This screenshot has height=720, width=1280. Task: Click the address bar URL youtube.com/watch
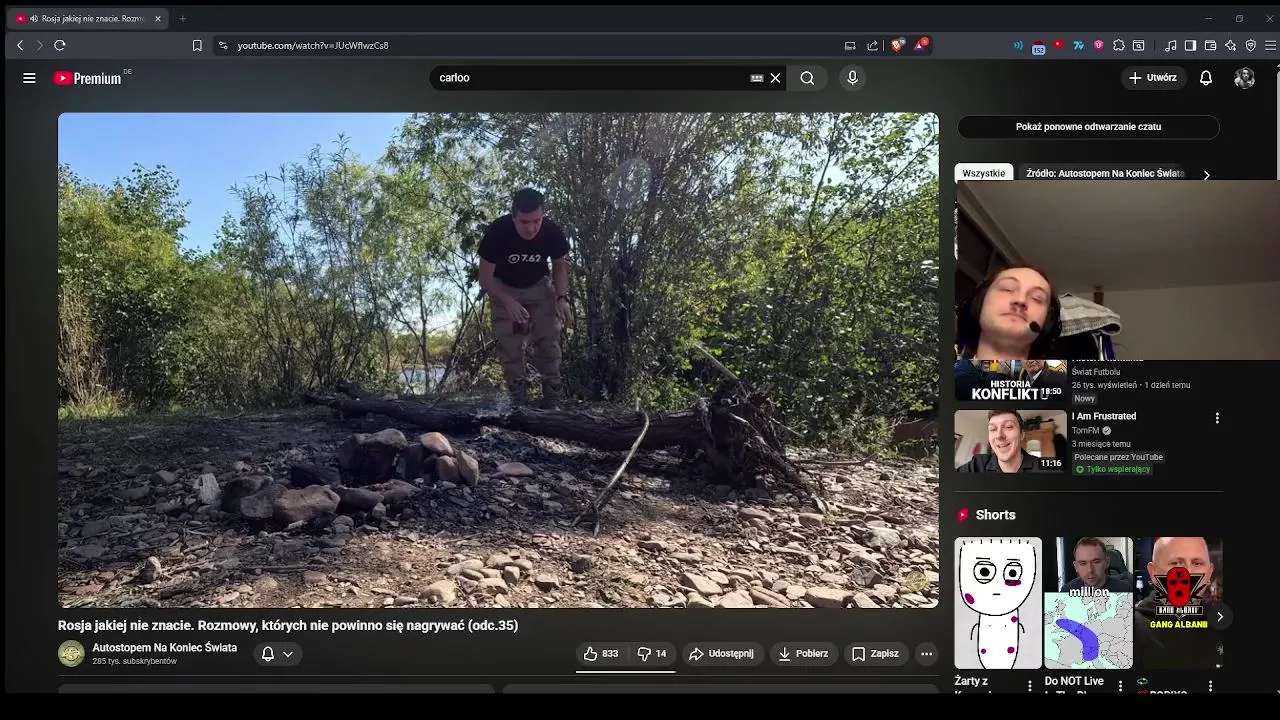(x=313, y=45)
